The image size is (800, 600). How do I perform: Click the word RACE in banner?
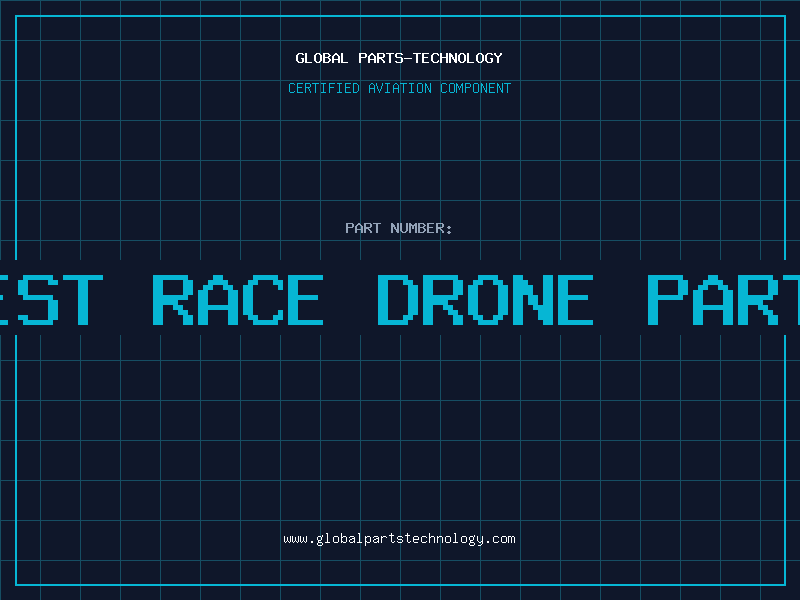click(x=238, y=299)
